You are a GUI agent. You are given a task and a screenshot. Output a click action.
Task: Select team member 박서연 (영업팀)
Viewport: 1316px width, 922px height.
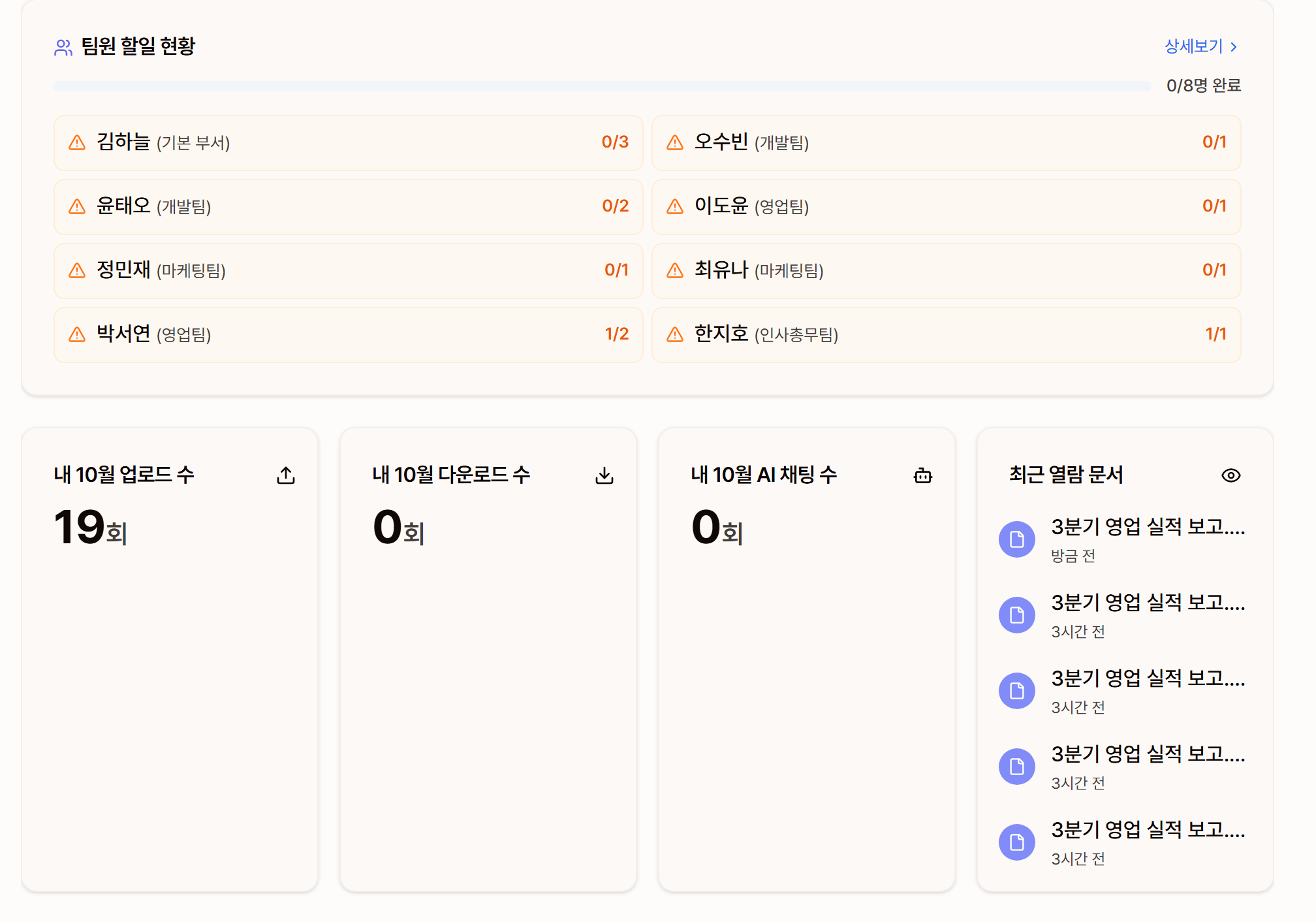(348, 334)
